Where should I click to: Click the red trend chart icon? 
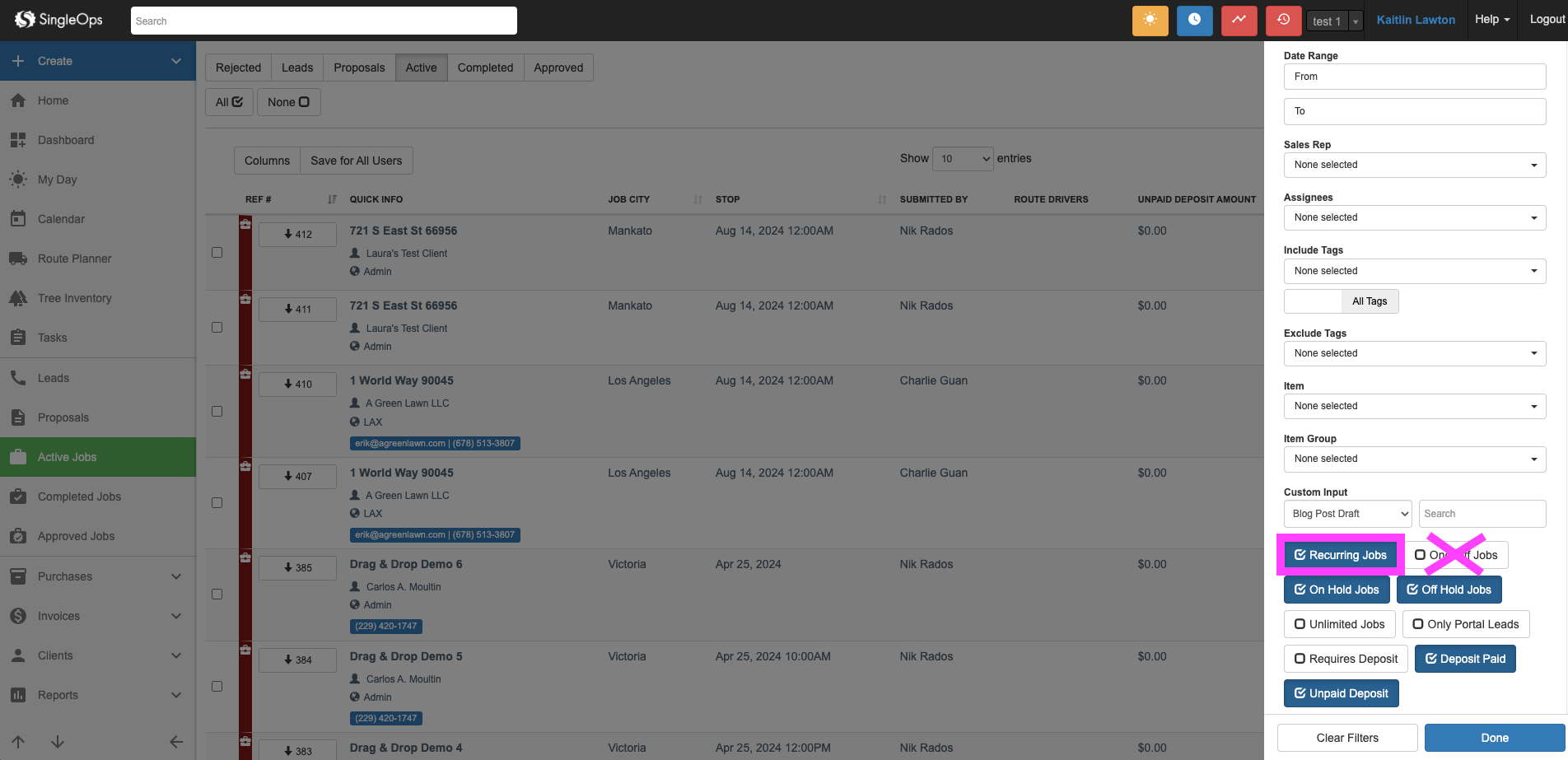[1239, 21]
